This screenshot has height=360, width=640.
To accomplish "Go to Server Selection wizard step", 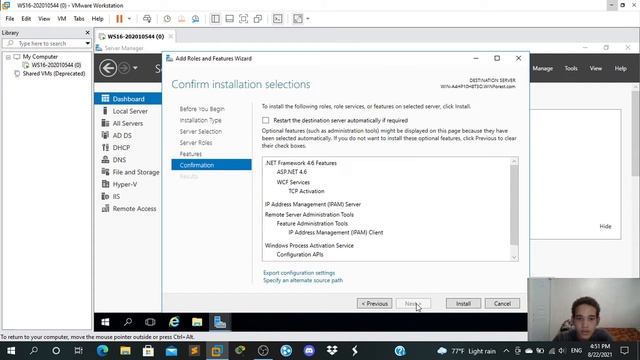I will (x=201, y=131).
